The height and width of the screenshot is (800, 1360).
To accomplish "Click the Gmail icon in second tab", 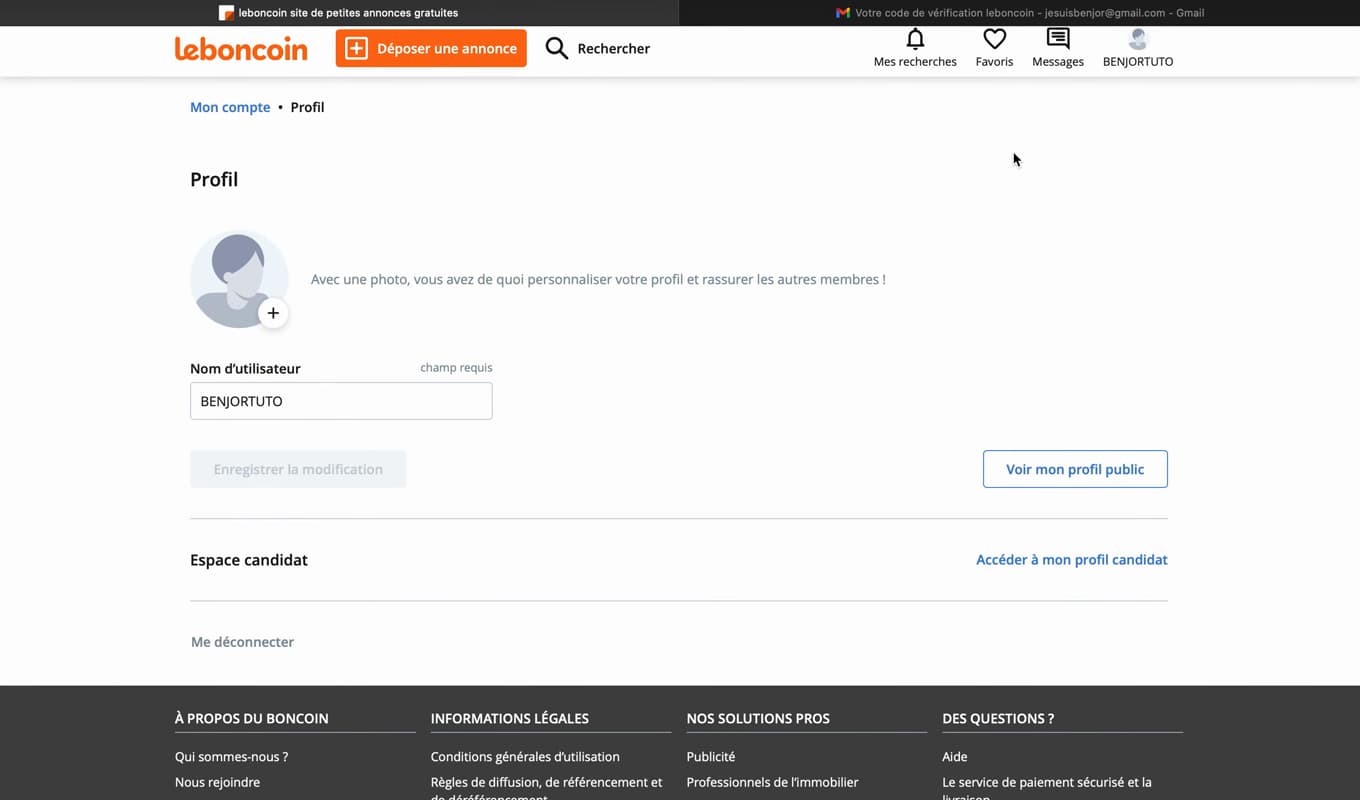I will [x=843, y=13].
